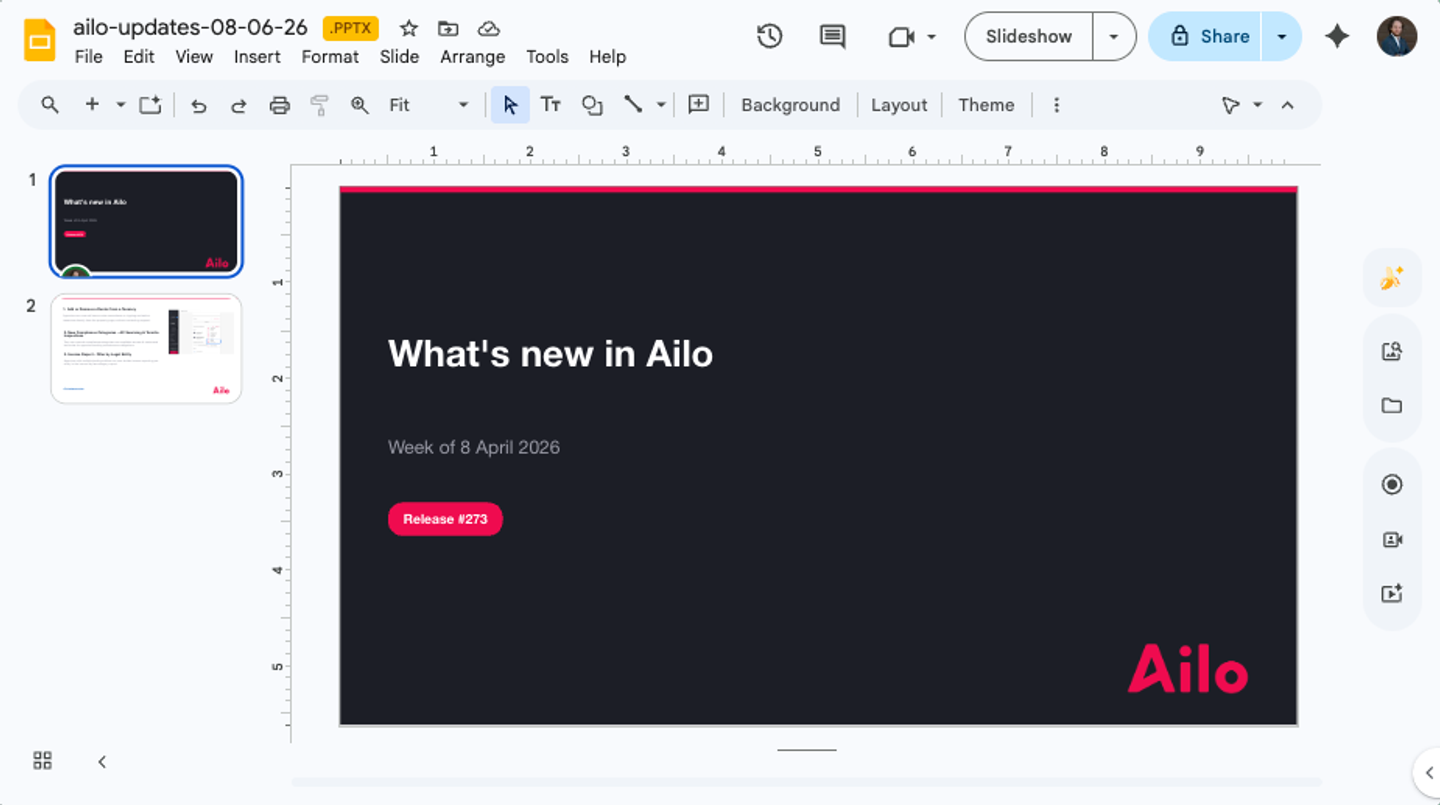Open Gemini sparkle assistant
Screen dimensions: 1440x805
(1337, 36)
